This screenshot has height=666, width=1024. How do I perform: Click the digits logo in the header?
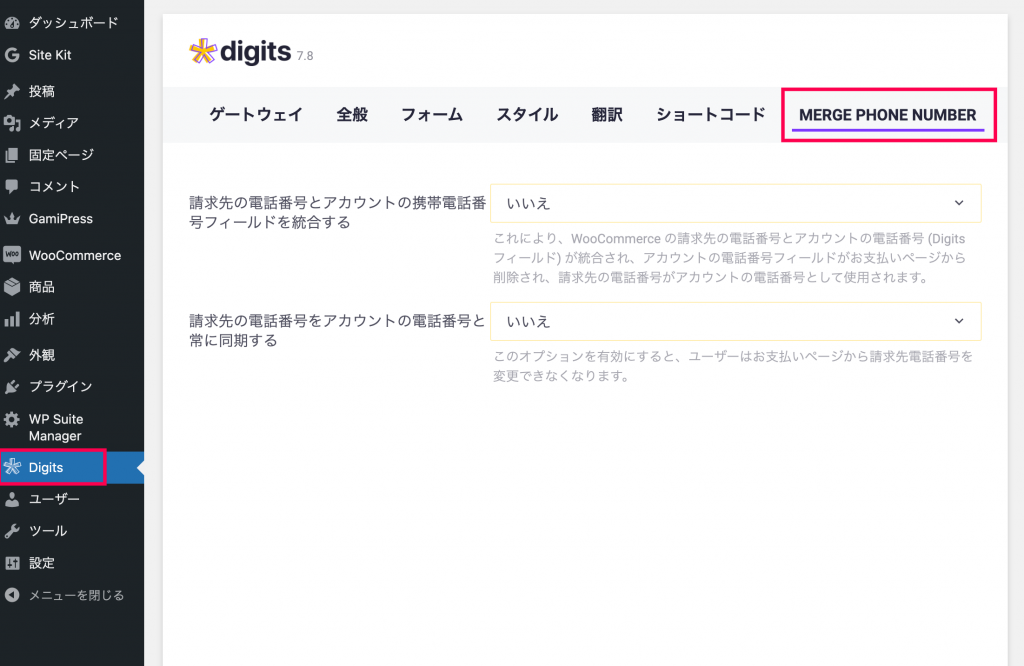[x=240, y=52]
